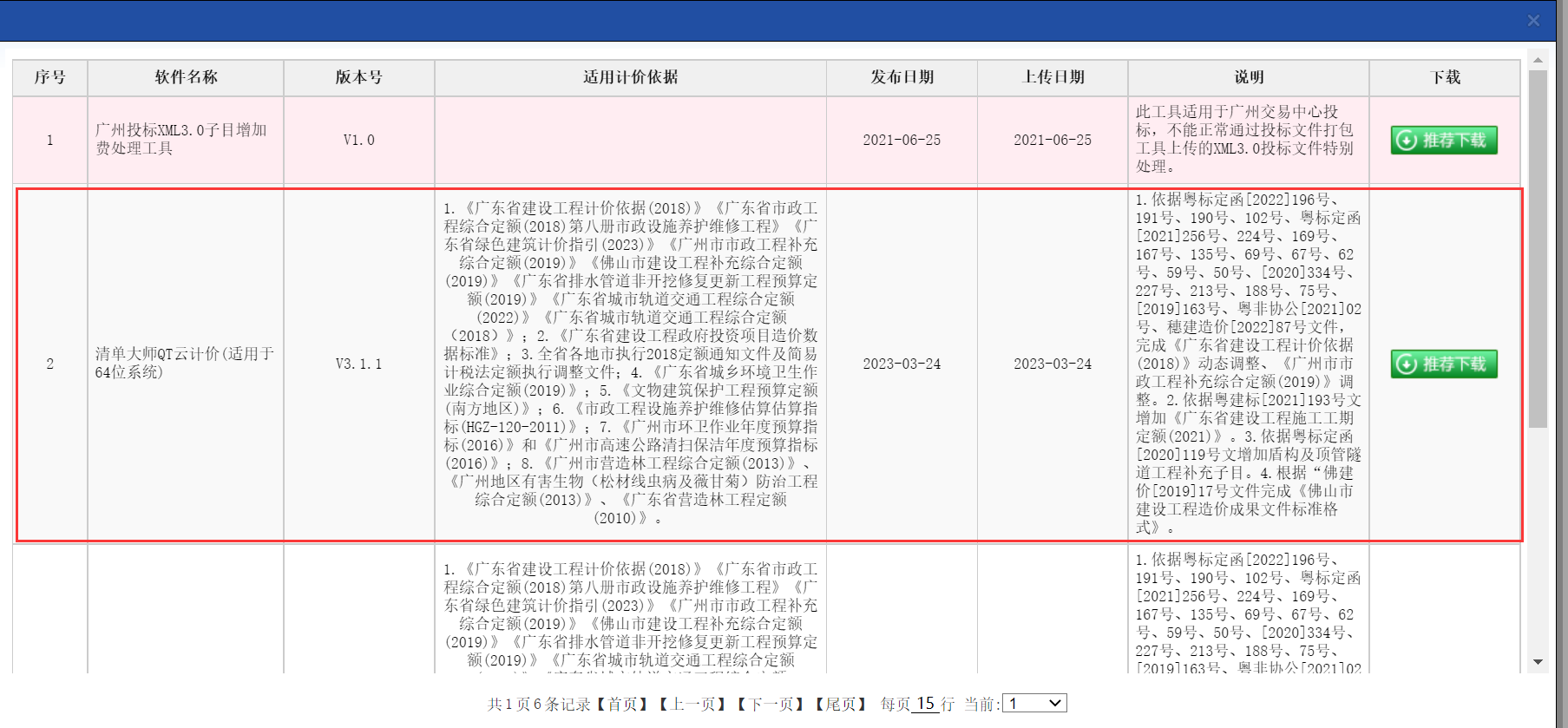Click the description text of row 1
Image resolution: width=1568 pixels, height=728 pixels.
(x=1245, y=139)
